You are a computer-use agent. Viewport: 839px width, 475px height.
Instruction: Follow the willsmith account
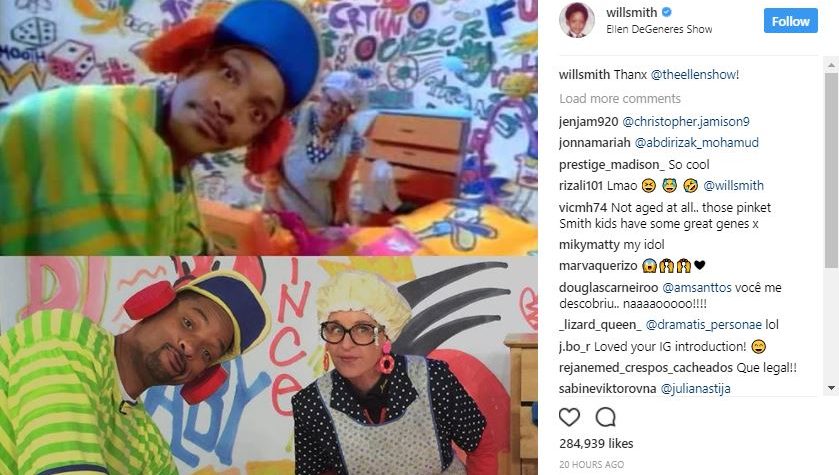(x=790, y=21)
